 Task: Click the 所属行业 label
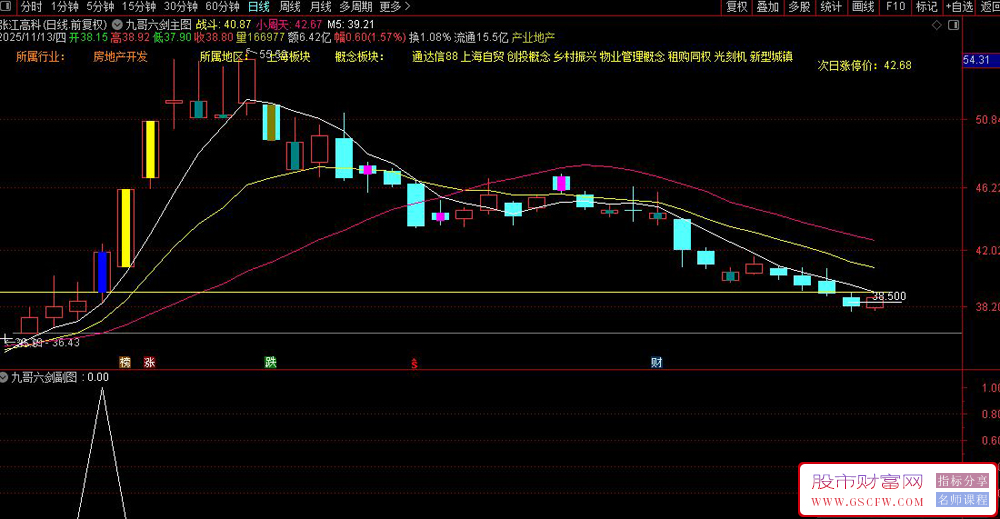(40, 57)
